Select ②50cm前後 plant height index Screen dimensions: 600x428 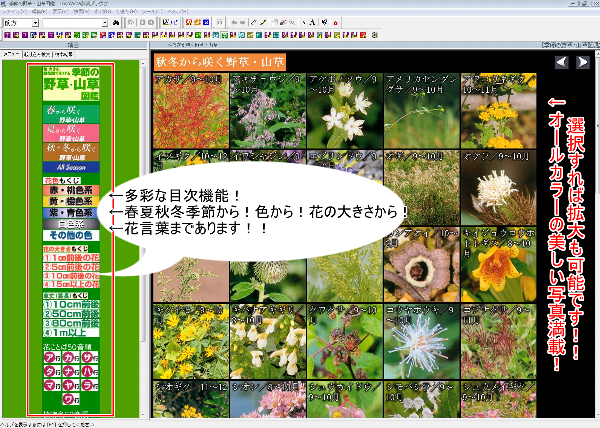(x=71, y=314)
